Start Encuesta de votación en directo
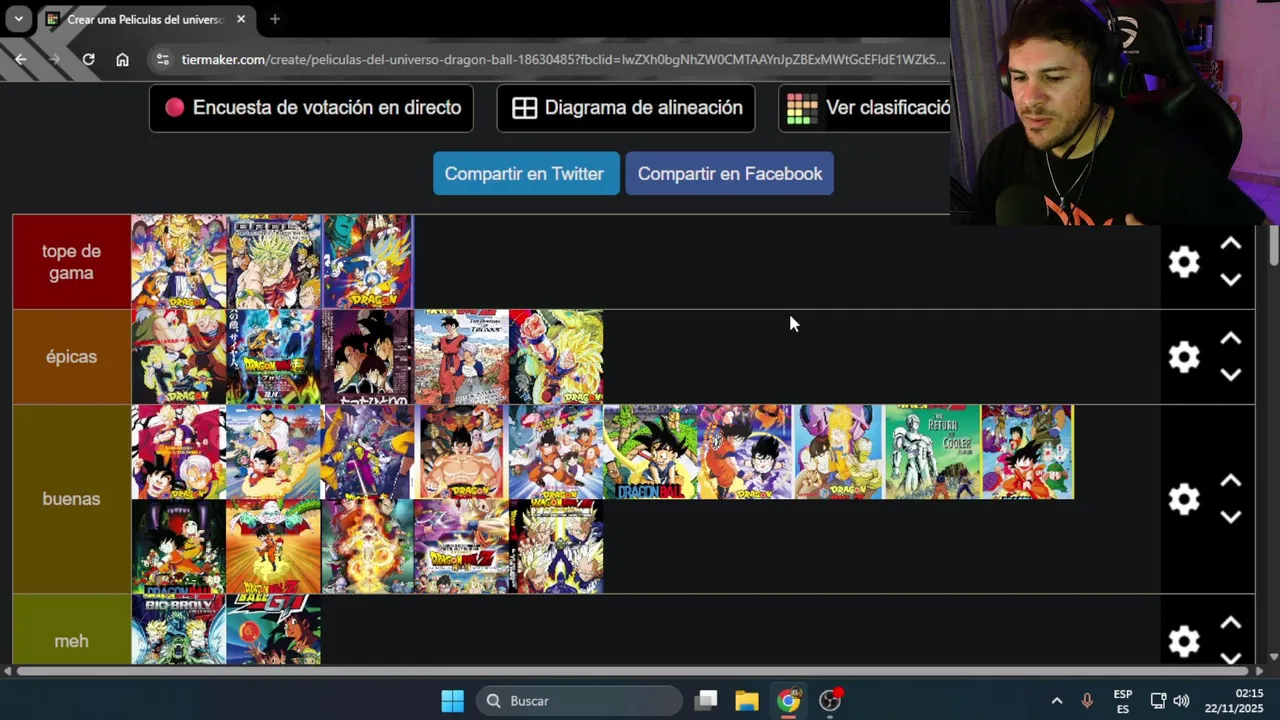Image resolution: width=1280 pixels, height=720 pixels. tap(311, 108)
